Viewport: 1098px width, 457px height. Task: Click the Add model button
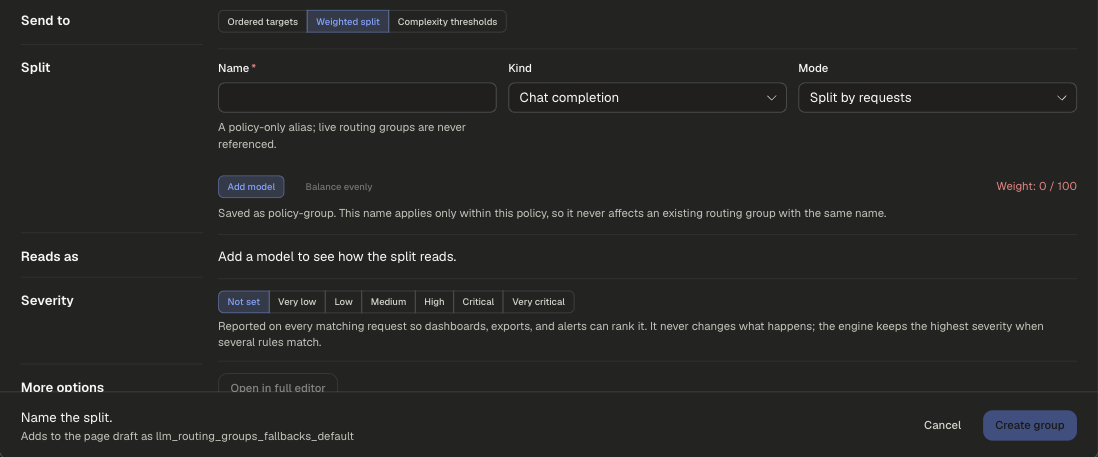[251, 187]
